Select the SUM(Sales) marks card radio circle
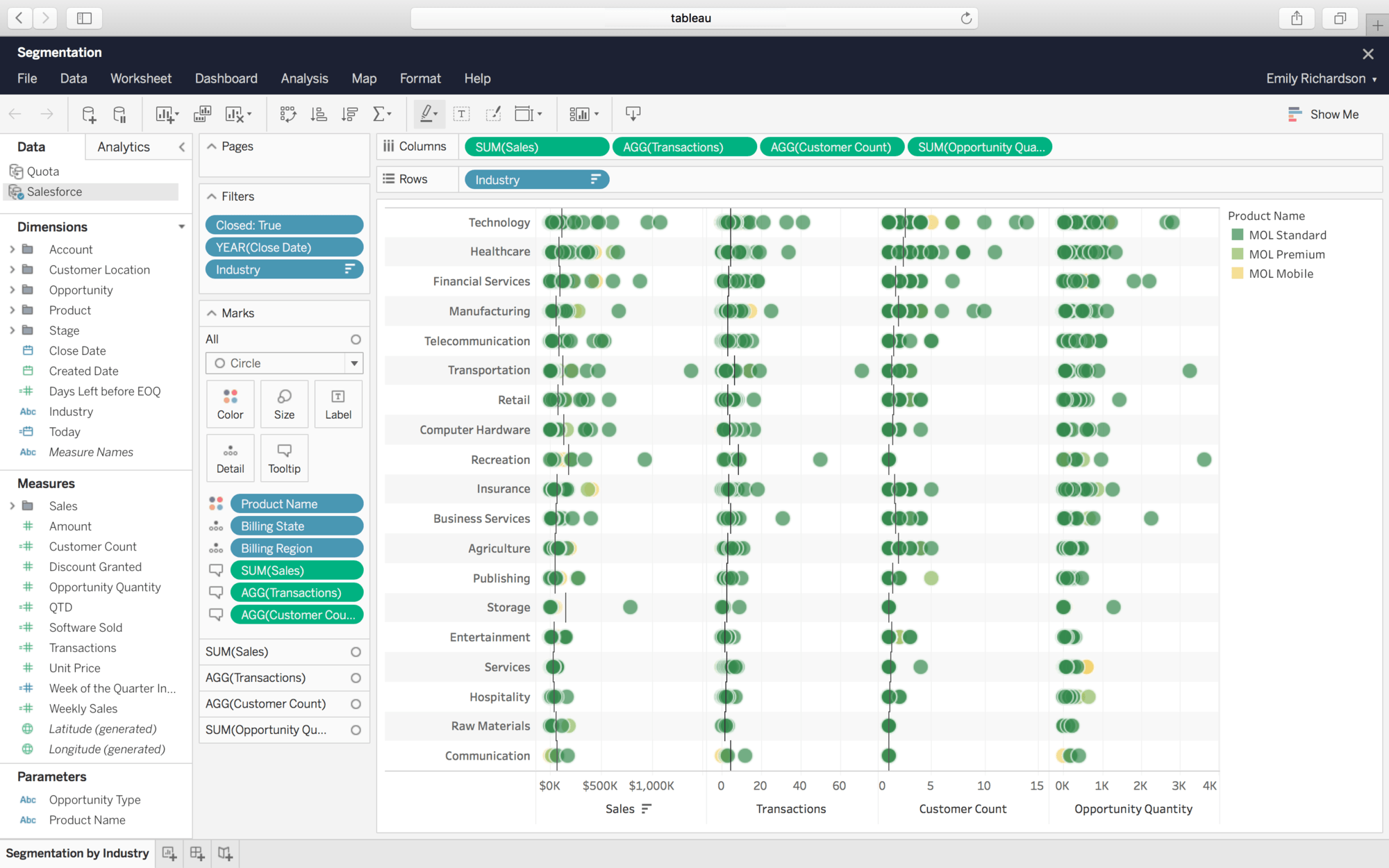 coord(356,652)
